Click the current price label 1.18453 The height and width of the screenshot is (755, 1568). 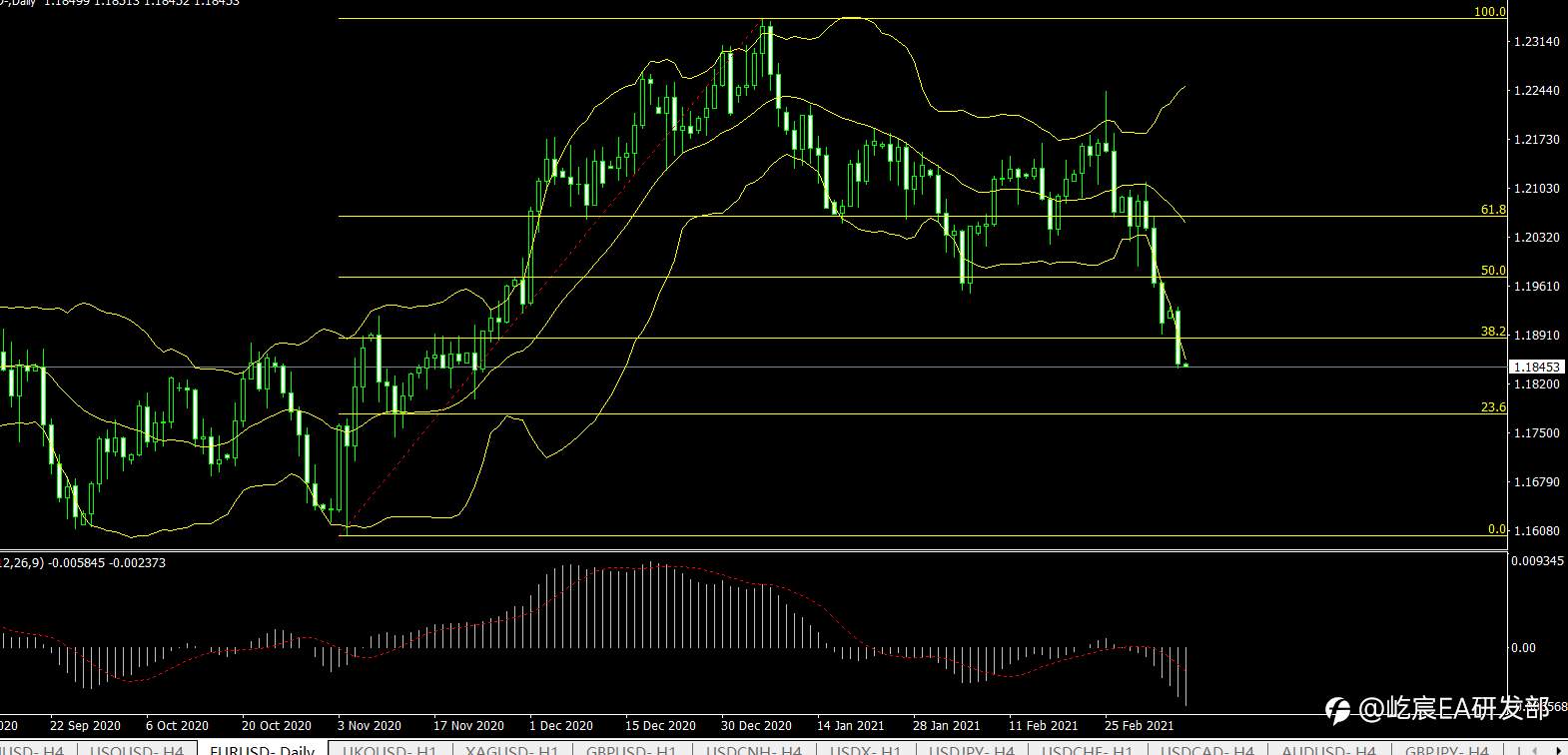[x=1535, y=368]
